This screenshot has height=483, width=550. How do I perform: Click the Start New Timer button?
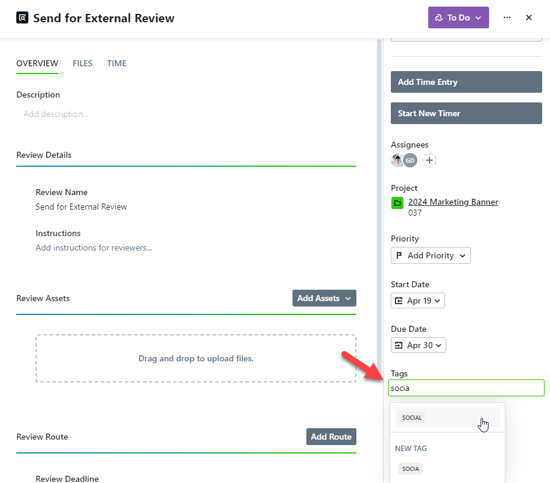466,113
